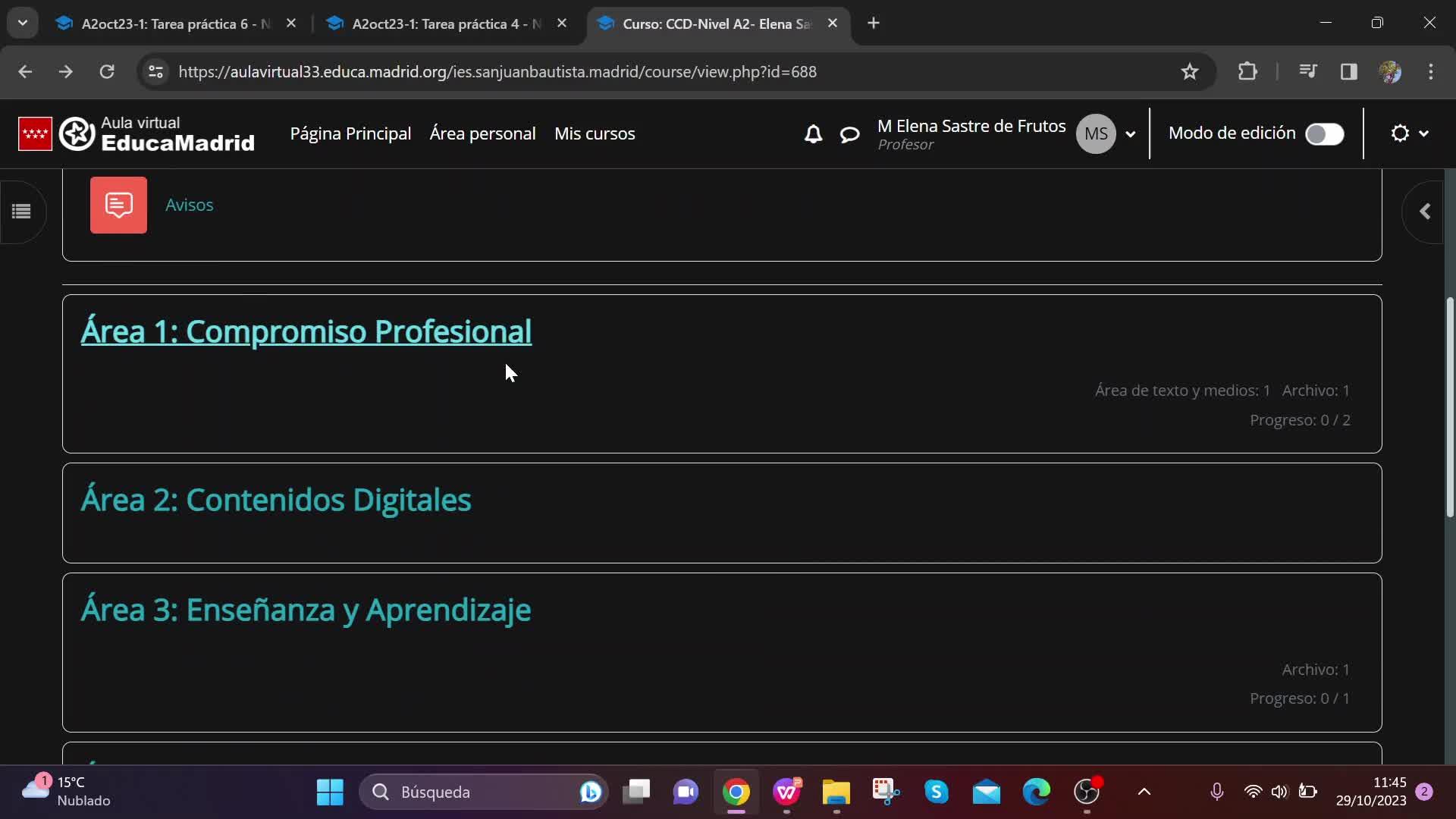Open the browser extensions puzzle icon
Screen dimensions: 1456x819
click(1247, 71)
